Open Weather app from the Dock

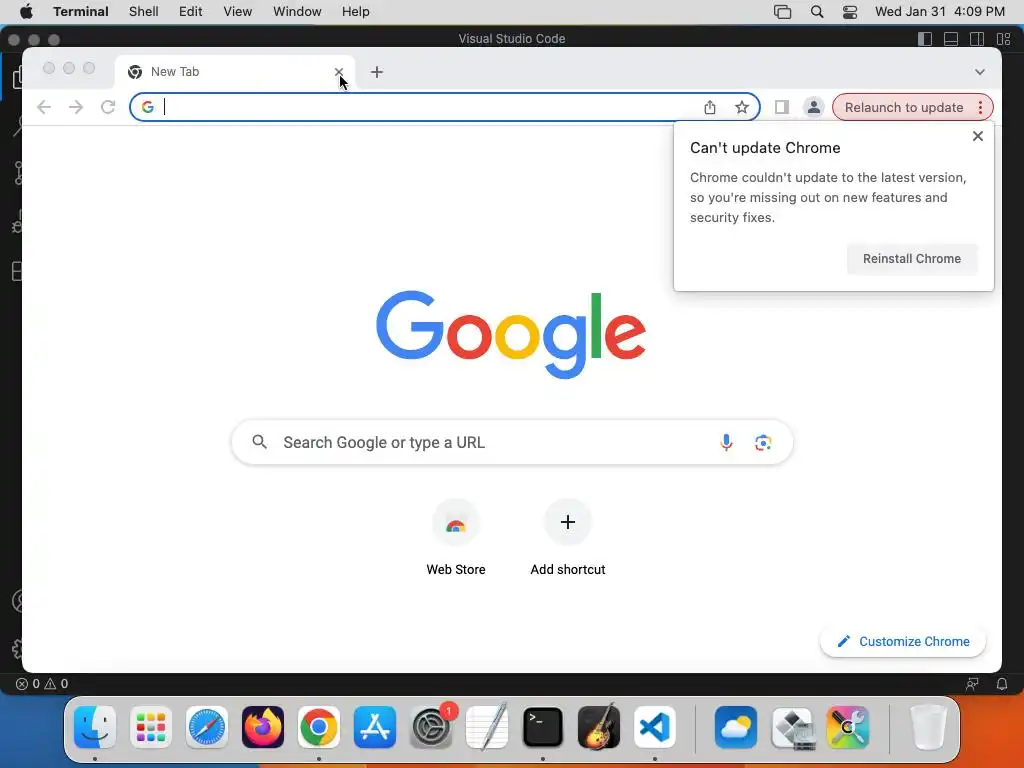735,727
